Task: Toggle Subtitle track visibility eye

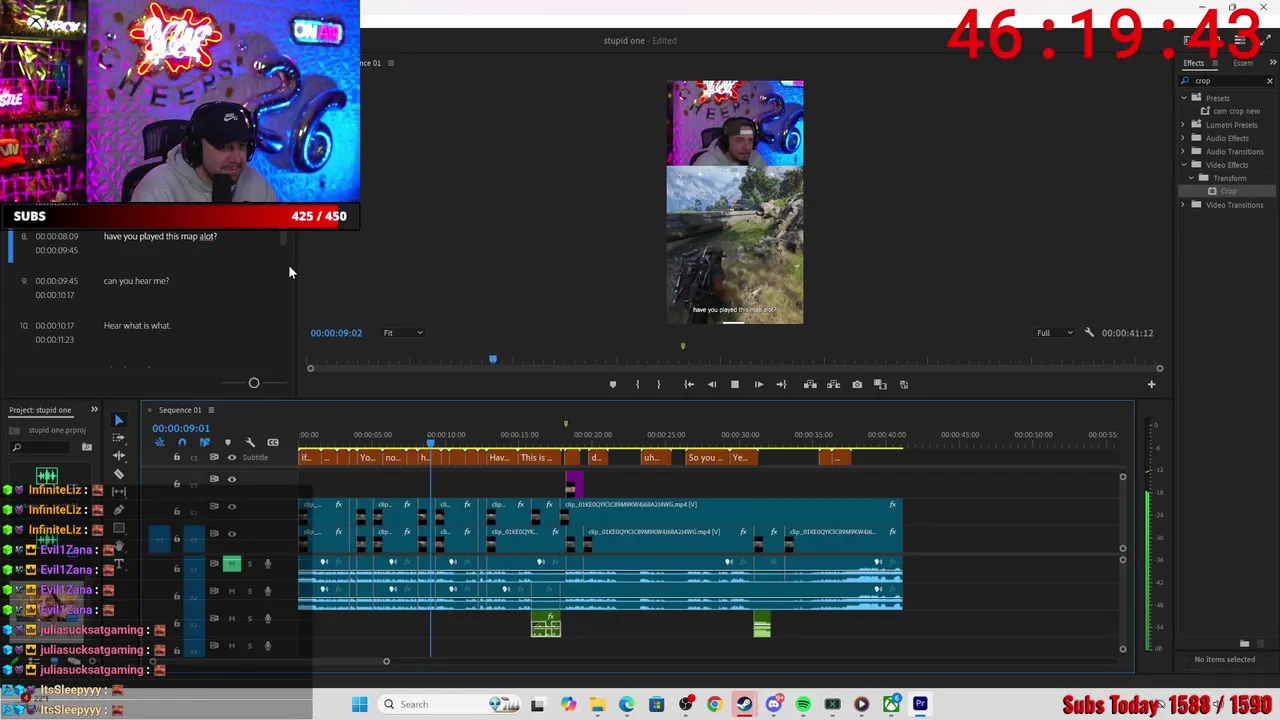Action: tap(232, 457)
